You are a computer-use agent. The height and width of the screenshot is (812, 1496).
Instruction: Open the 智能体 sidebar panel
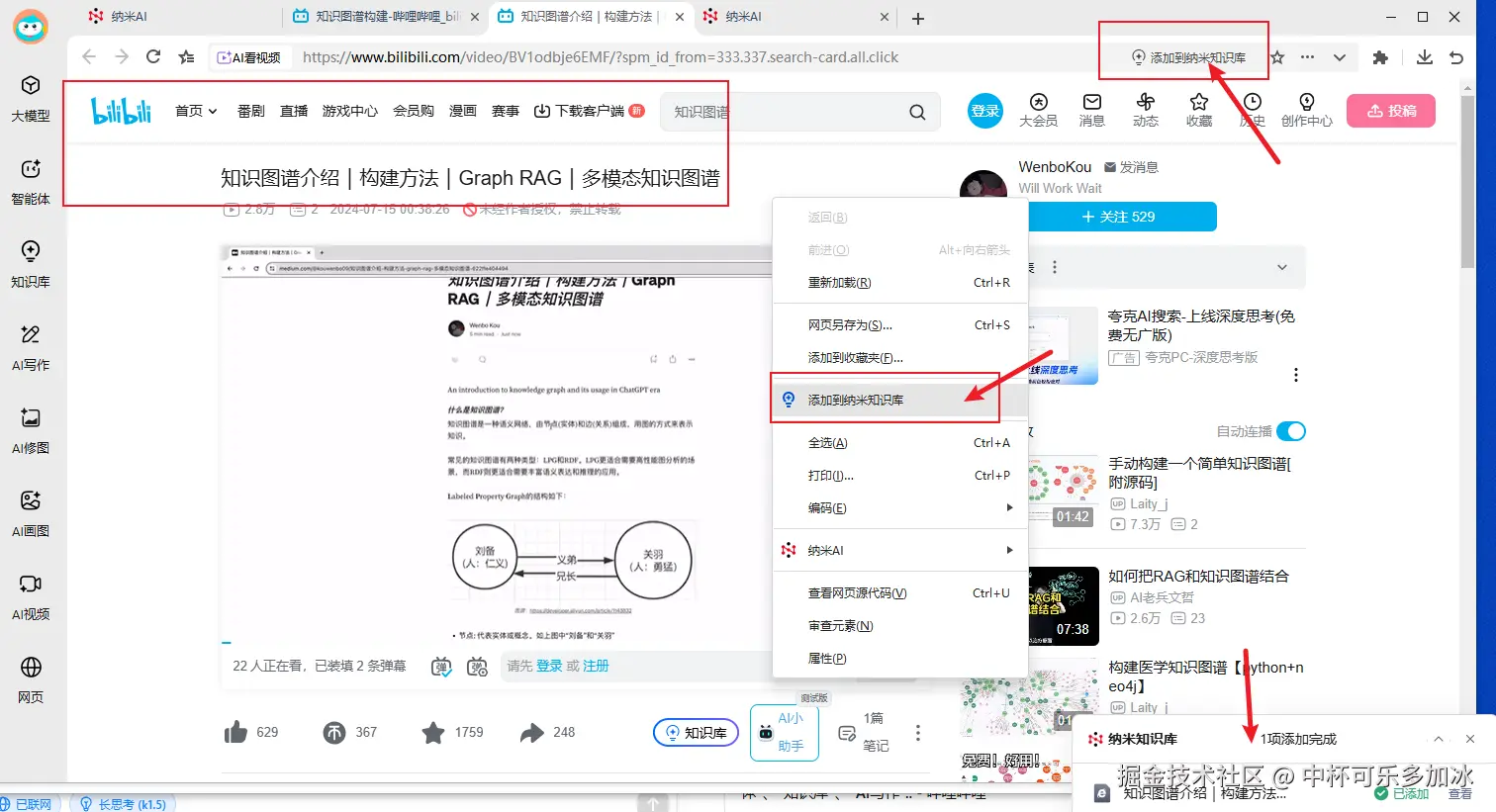tap(31, 182)
